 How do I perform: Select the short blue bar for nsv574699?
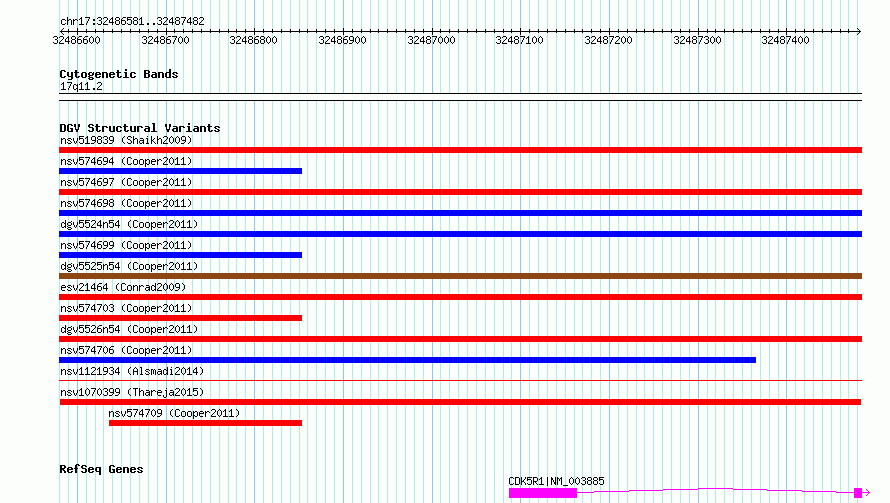[180, 255]
